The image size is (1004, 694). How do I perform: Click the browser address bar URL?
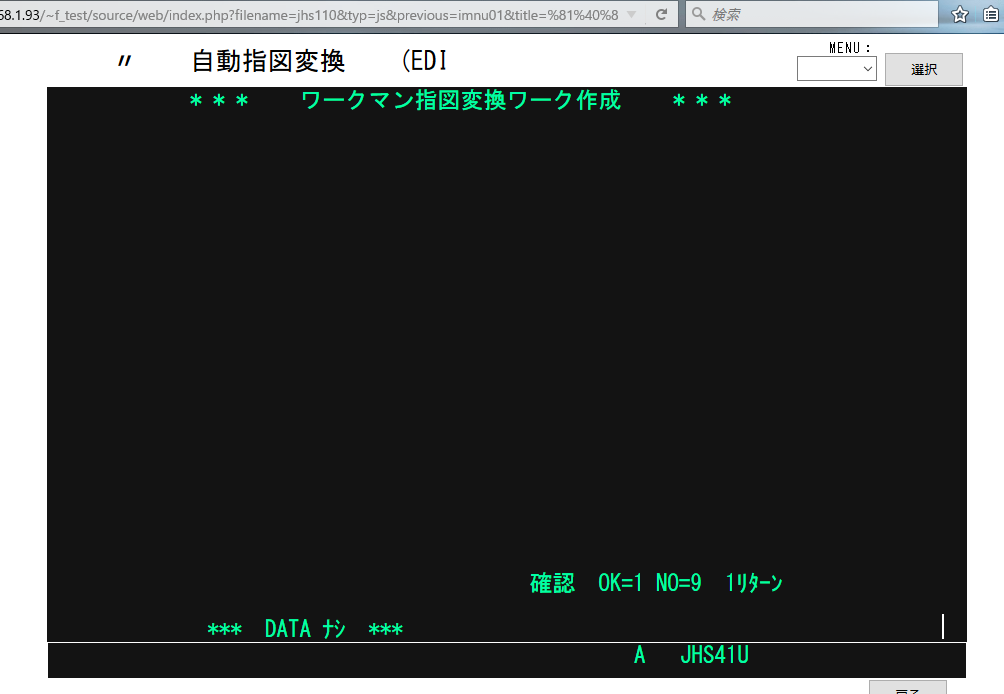coord(300,15)
